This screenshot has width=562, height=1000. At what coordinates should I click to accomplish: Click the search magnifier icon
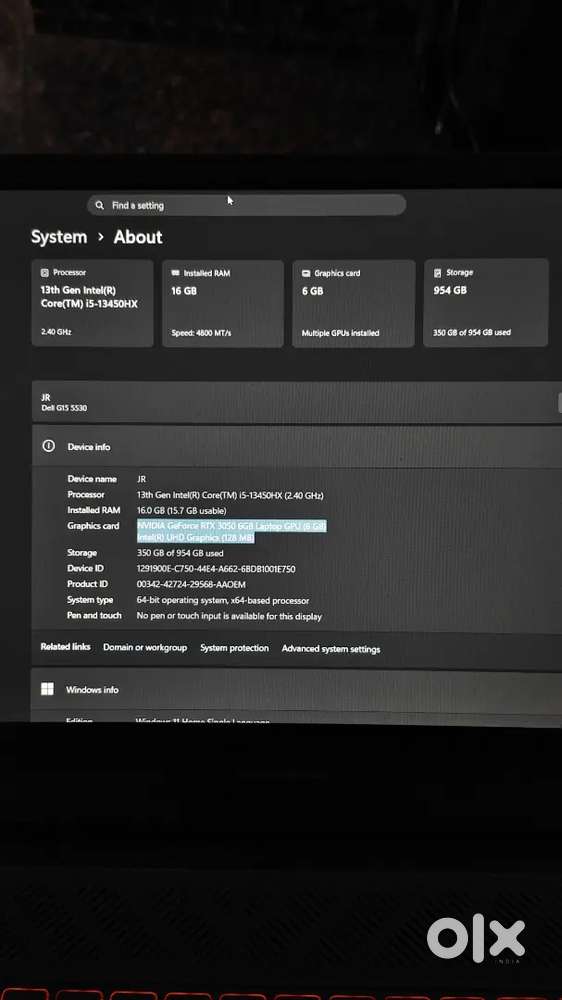coord(100,205)
